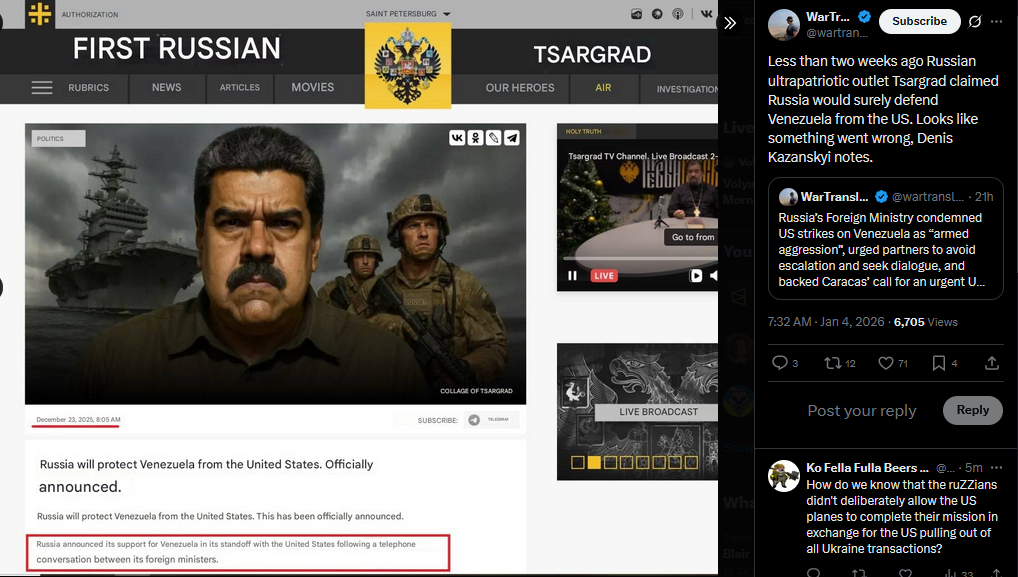
Task: Share the article via the Odnoklassniki icon
Action: 475,138
